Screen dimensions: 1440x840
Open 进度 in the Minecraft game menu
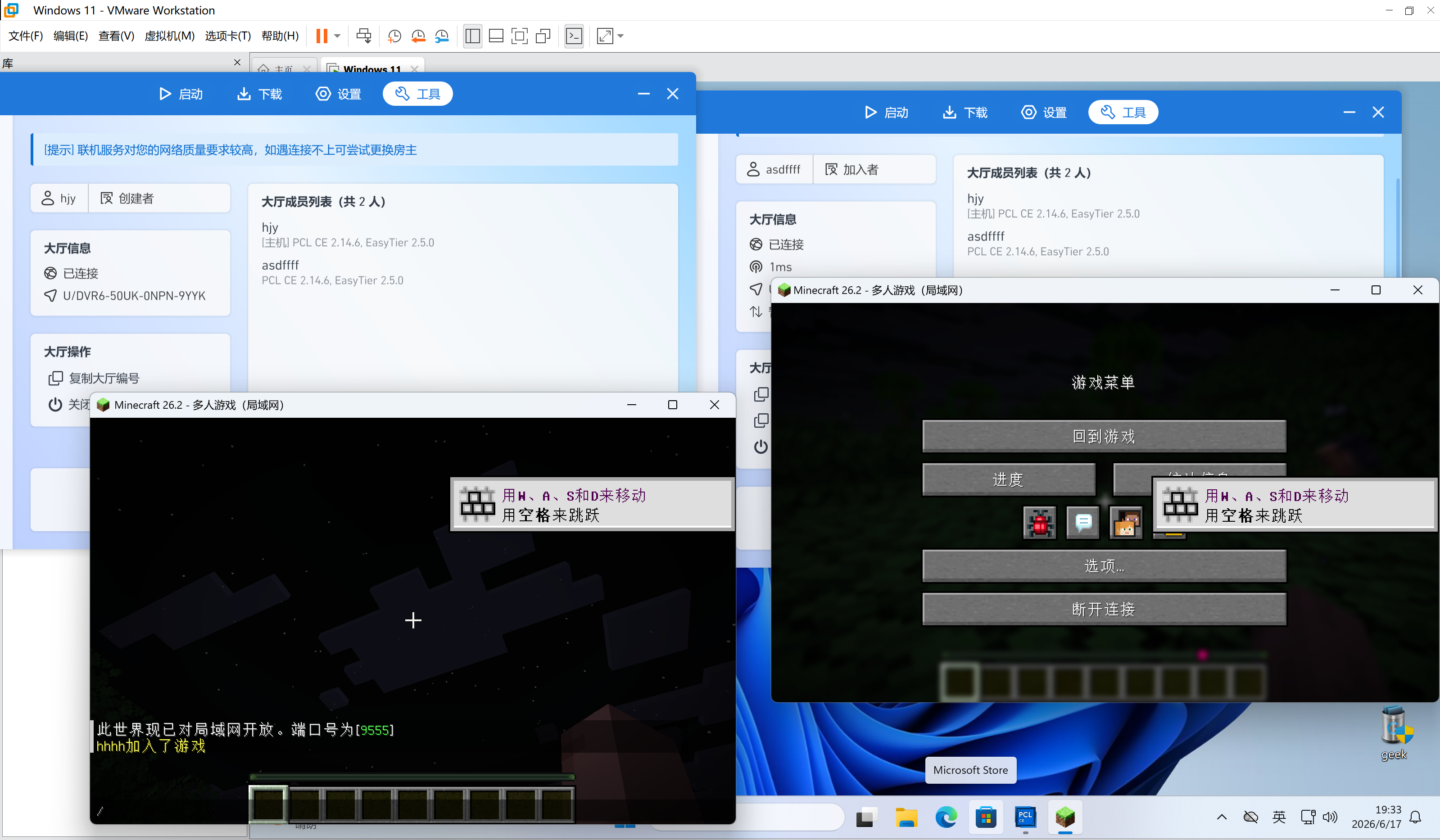click(x=1009, y=479)
